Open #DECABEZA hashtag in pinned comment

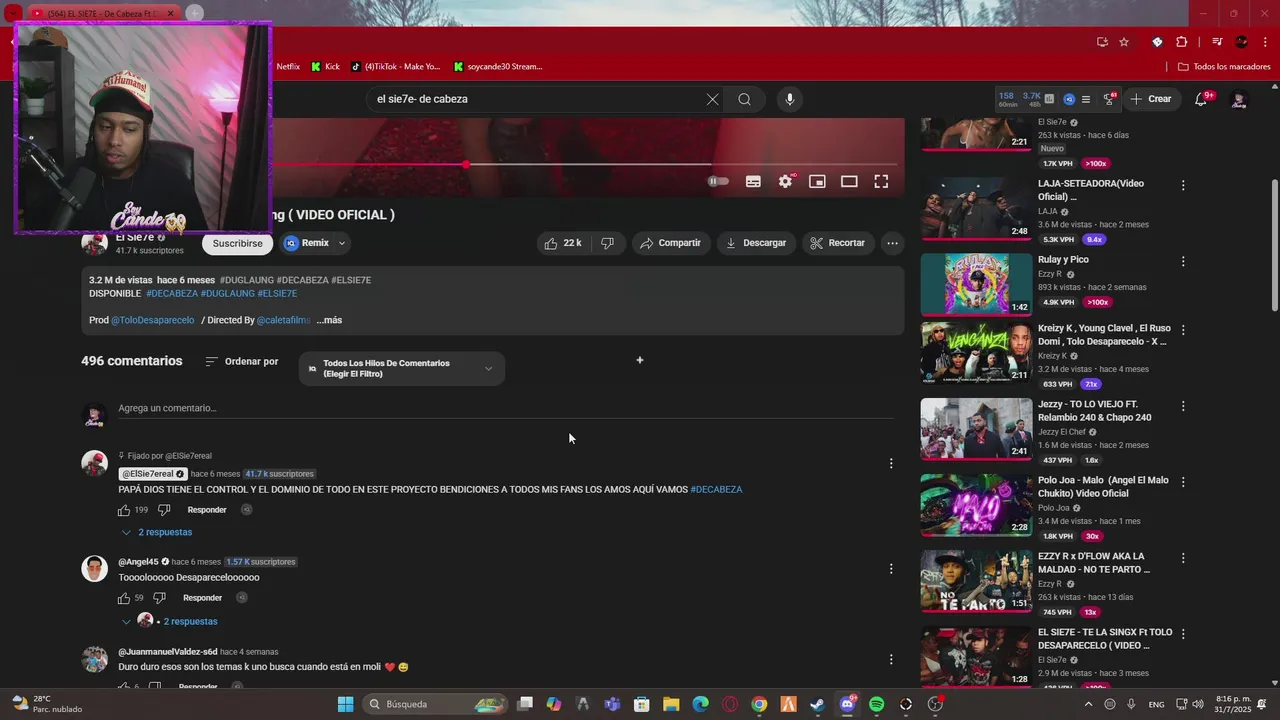point(716,490)
